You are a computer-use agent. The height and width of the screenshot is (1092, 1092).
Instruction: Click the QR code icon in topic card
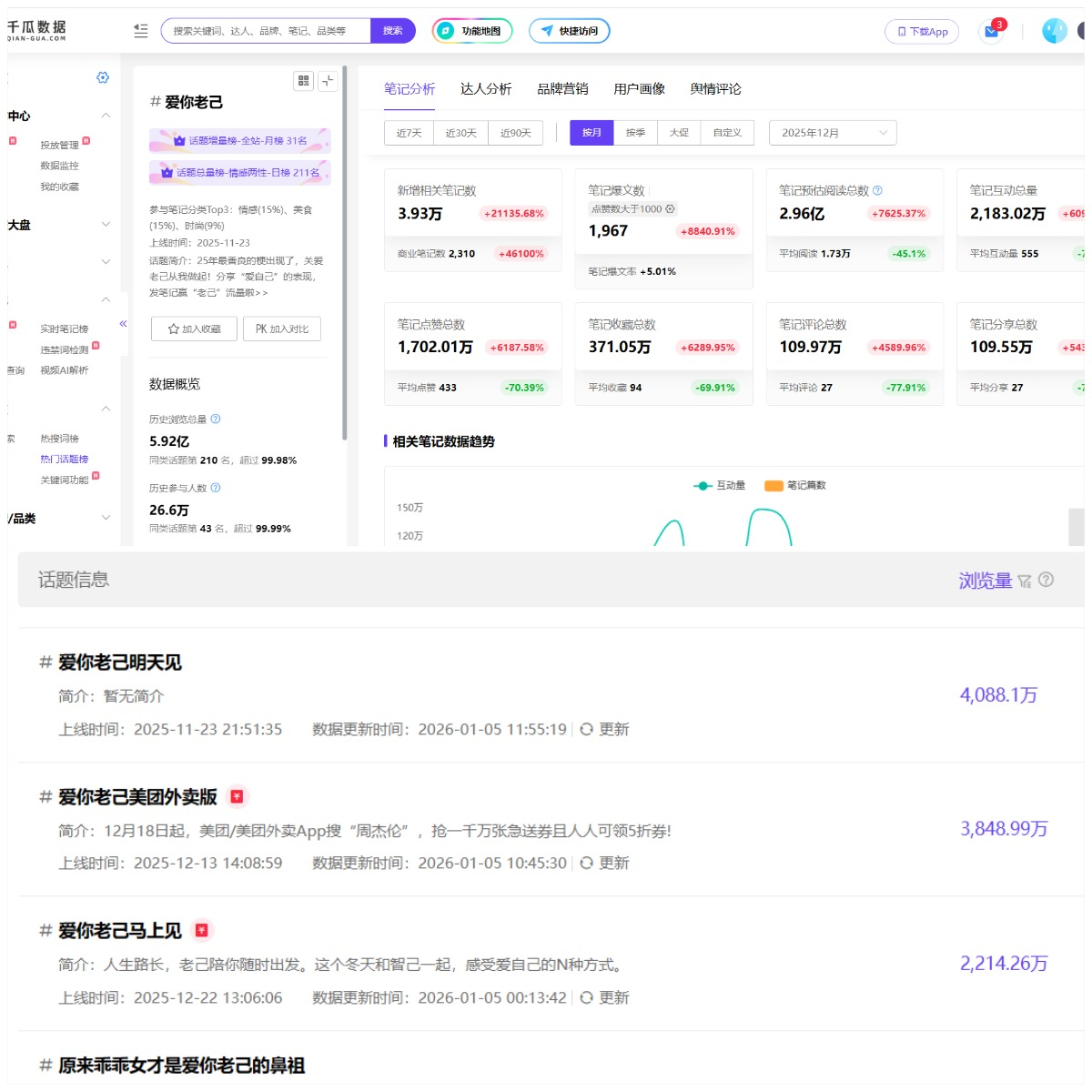304,81
